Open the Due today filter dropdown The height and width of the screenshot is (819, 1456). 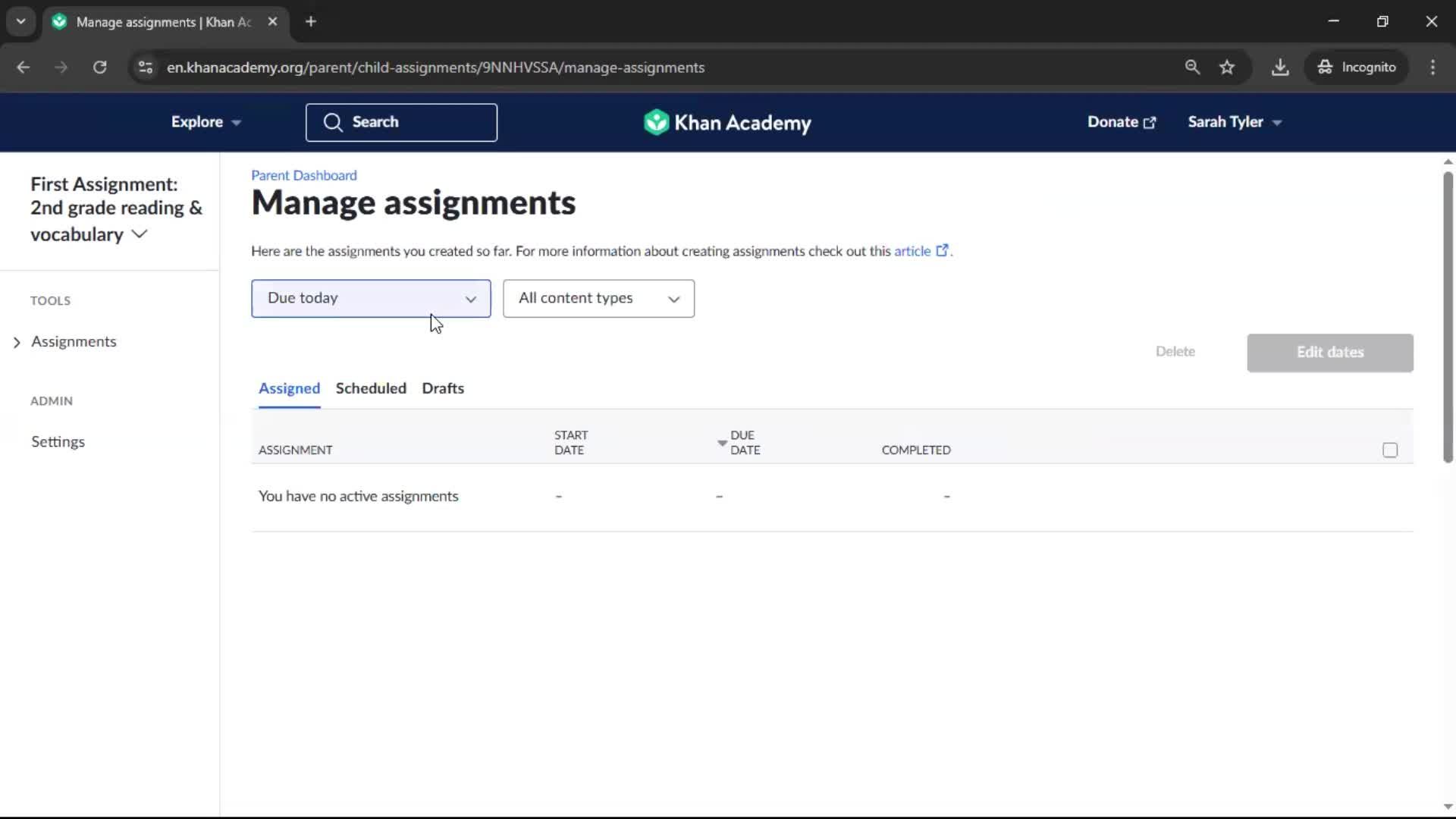pyautogui.click(x=371, y=299)
